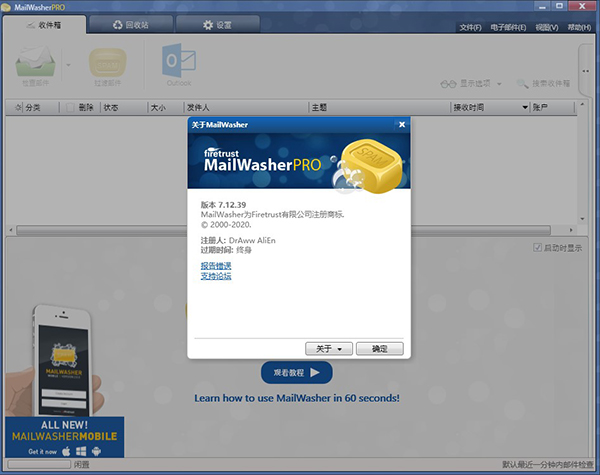This screenshot has height=475, width=600.
Task: Click the magnifier search icon
Action: (522, 83)
